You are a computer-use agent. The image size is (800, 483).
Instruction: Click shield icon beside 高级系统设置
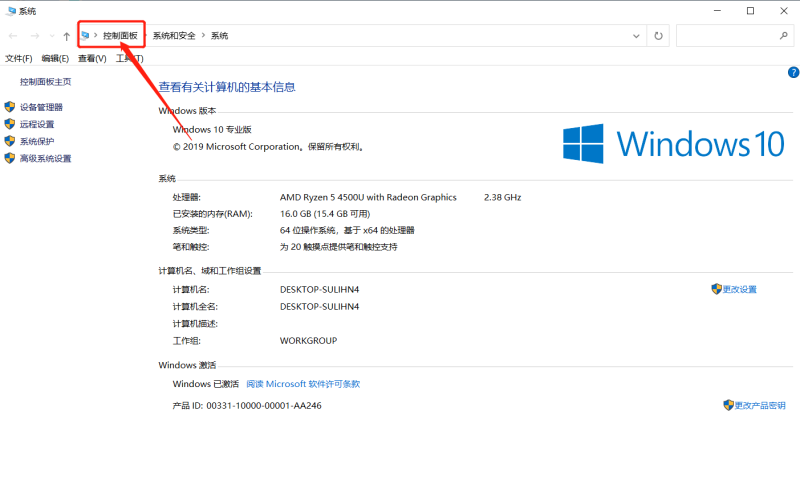pos(10,158)
